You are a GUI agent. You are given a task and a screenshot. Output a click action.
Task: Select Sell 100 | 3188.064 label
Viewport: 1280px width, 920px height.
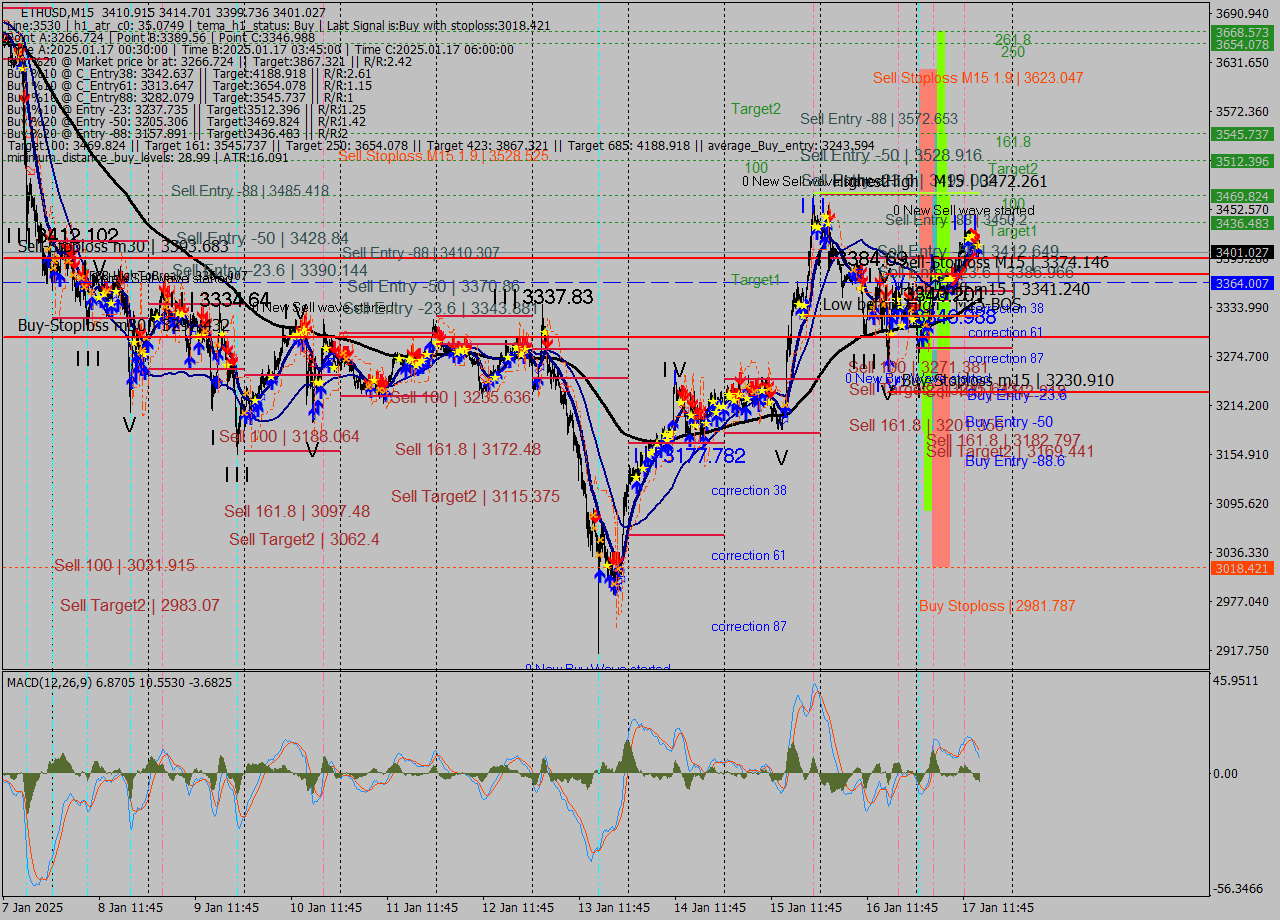tap(289, 437)
